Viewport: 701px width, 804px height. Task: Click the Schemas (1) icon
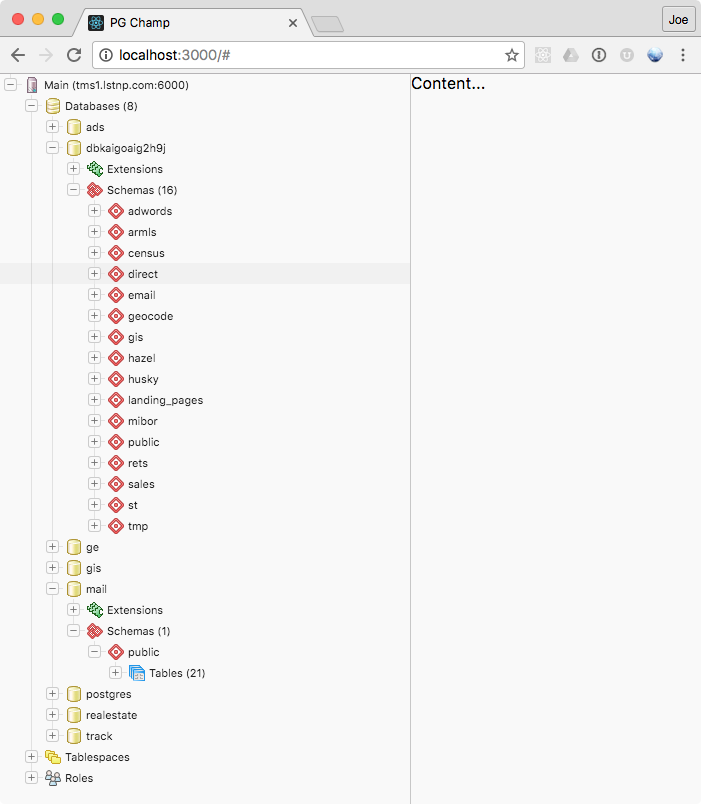95,631
